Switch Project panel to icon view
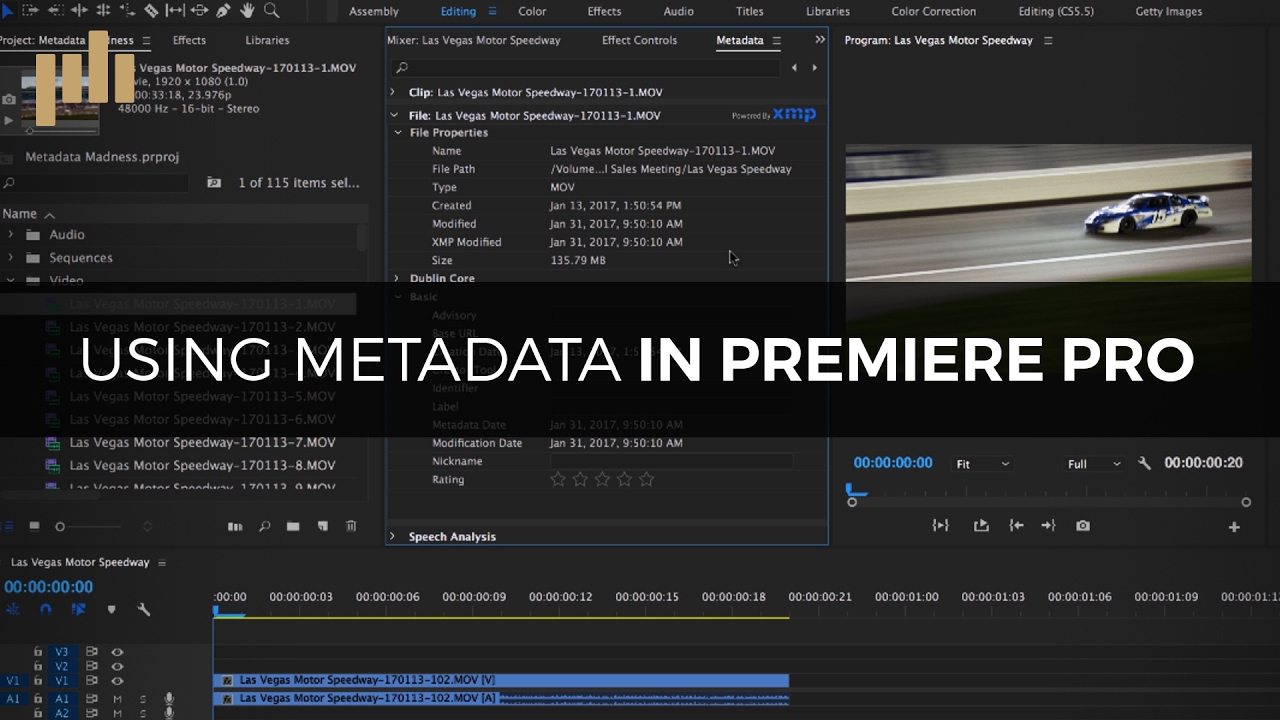Image resolution: width=1280 pixels, height=720 pixels. click(x=34, y=526)
